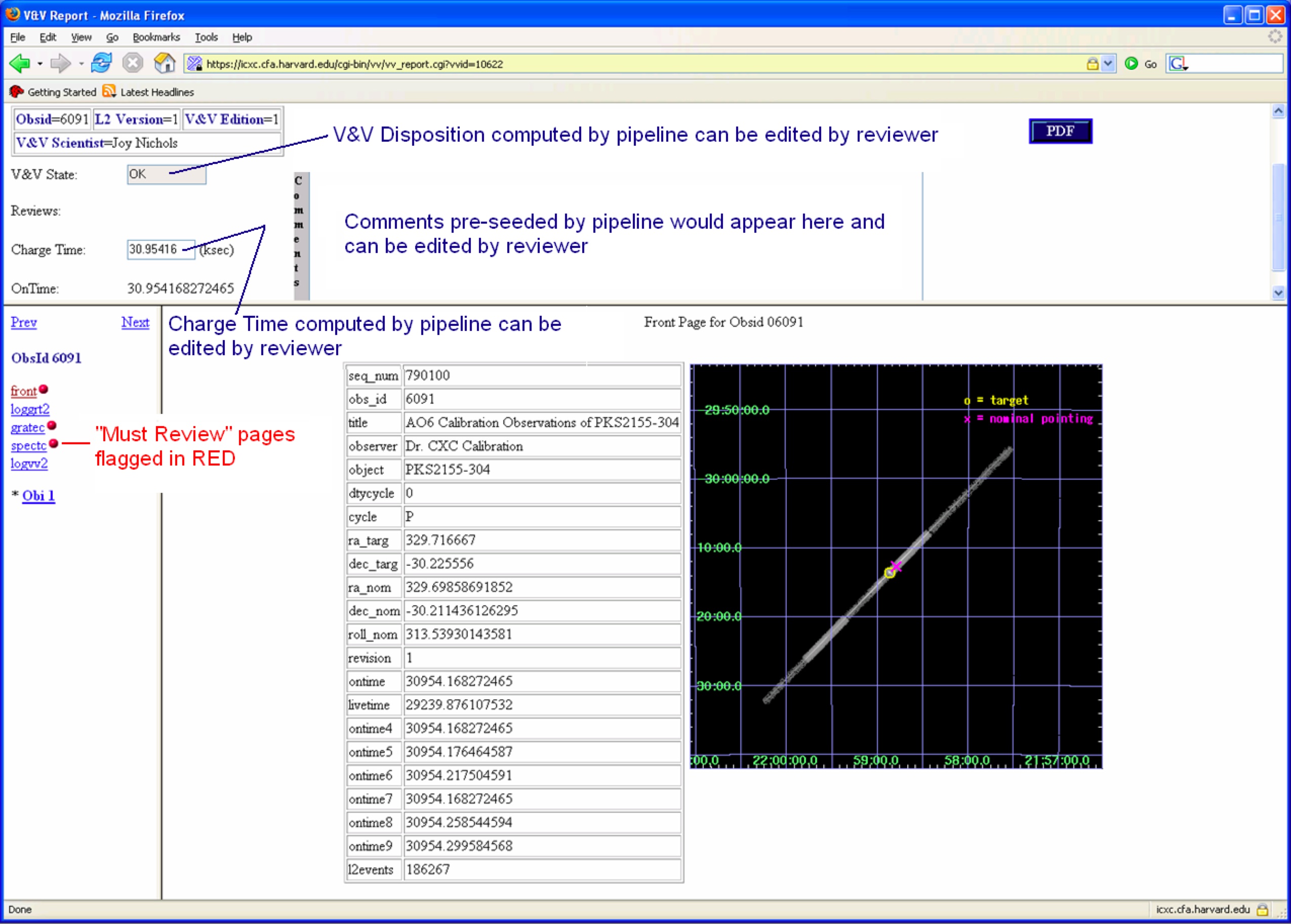
Task: Click the sky pointing image thumbnail
Action: point(896,566)
